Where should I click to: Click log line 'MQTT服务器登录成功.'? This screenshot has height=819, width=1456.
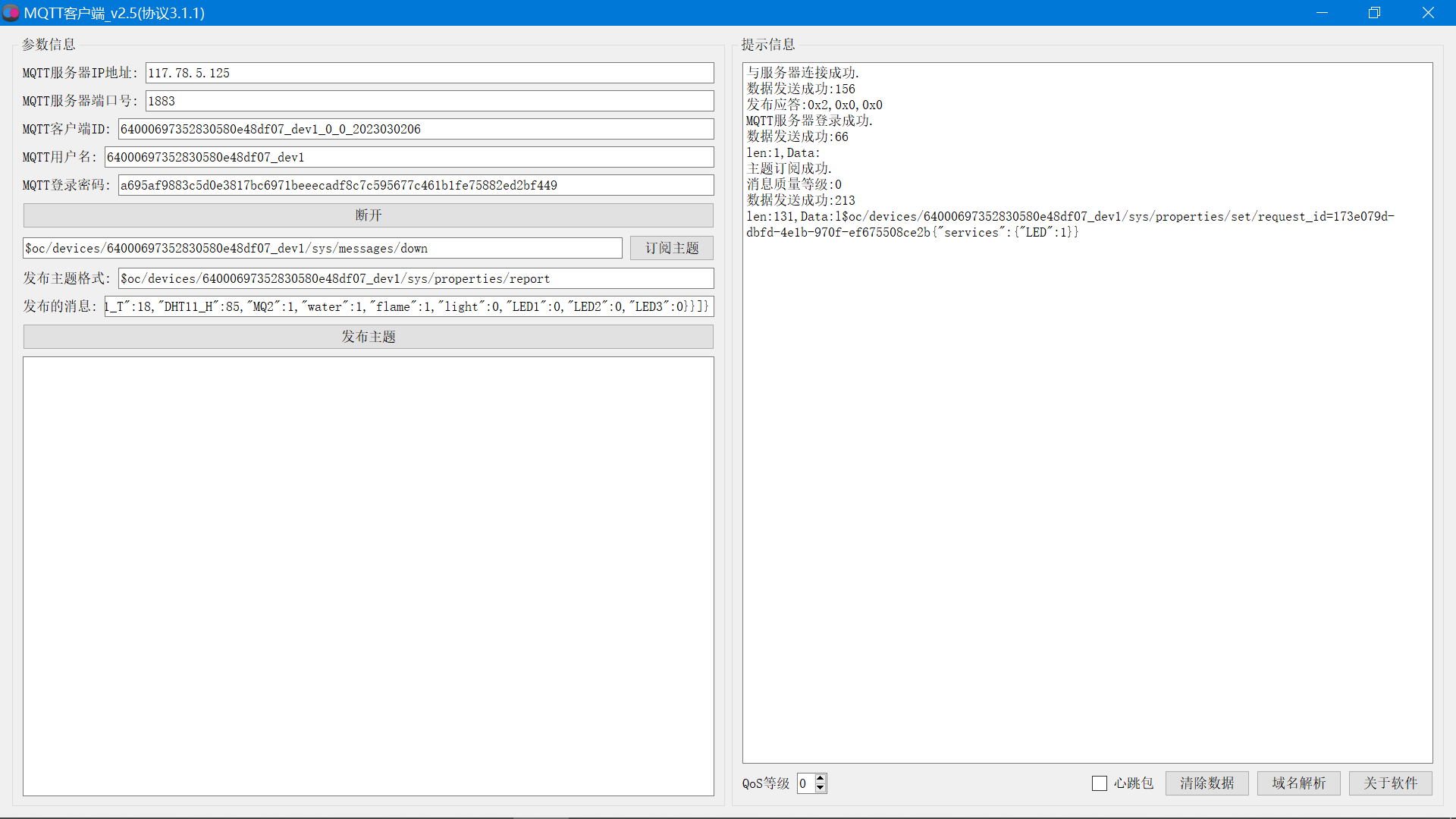tap(809, 121)
